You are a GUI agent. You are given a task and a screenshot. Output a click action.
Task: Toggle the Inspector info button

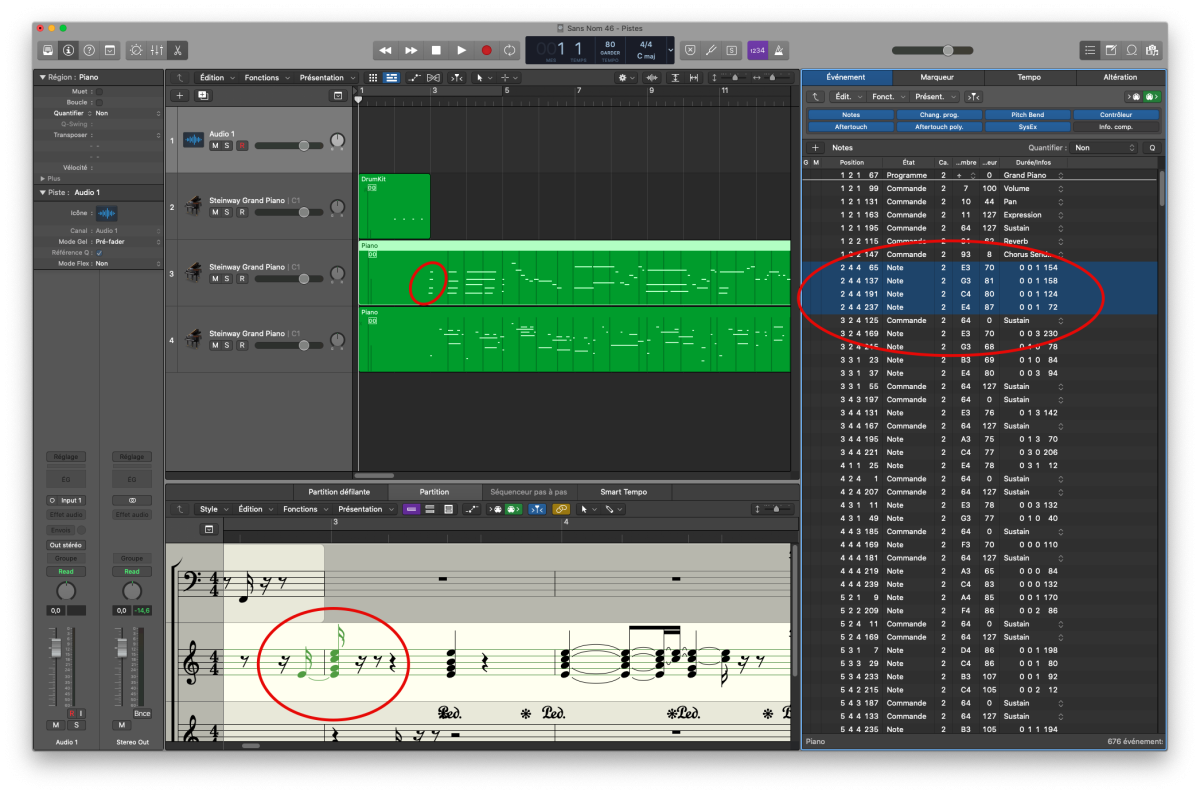pyautogui.click(x=68, y=50)
